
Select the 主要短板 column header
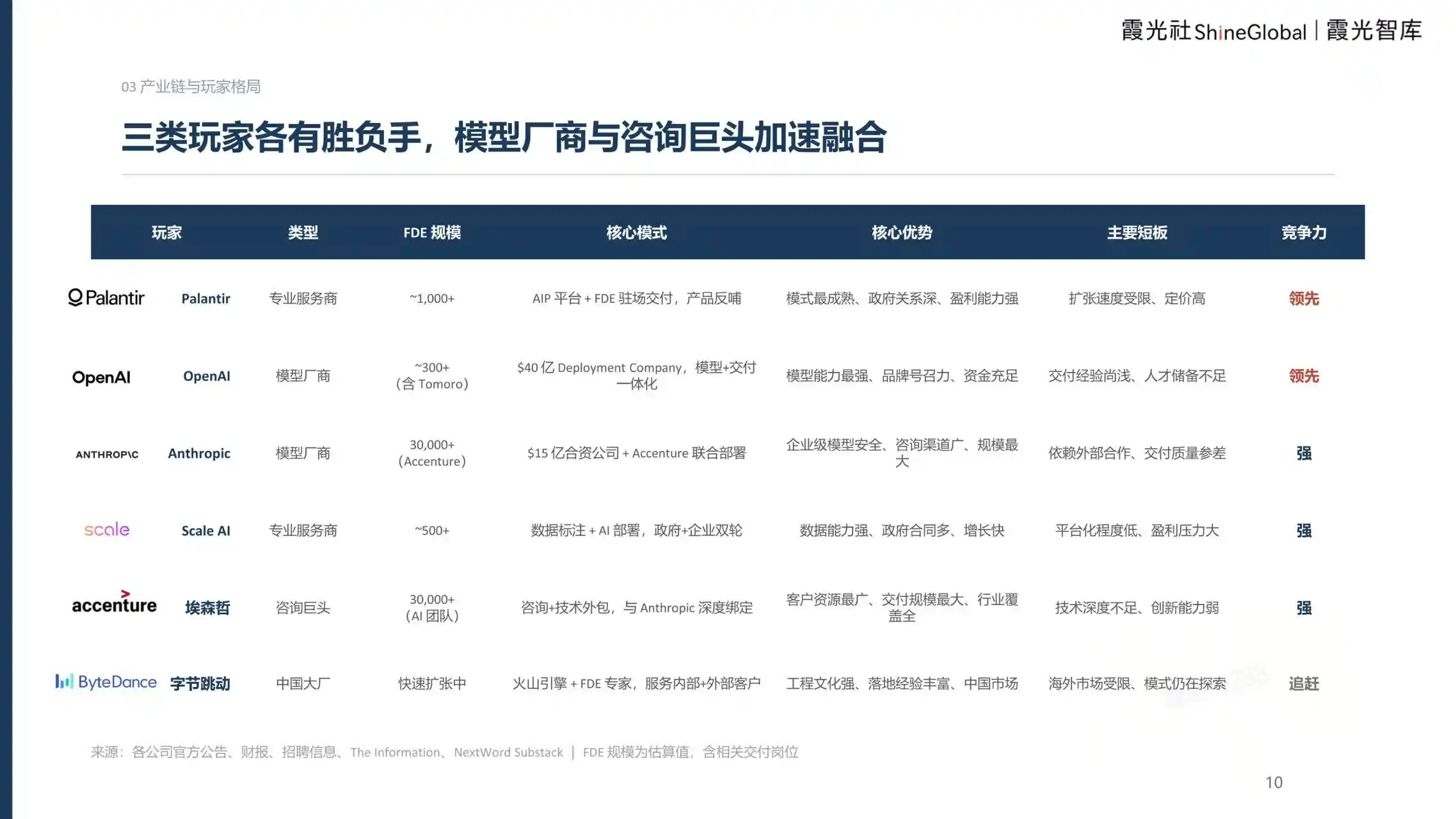pyautogui.click(x=1137, y=232)
